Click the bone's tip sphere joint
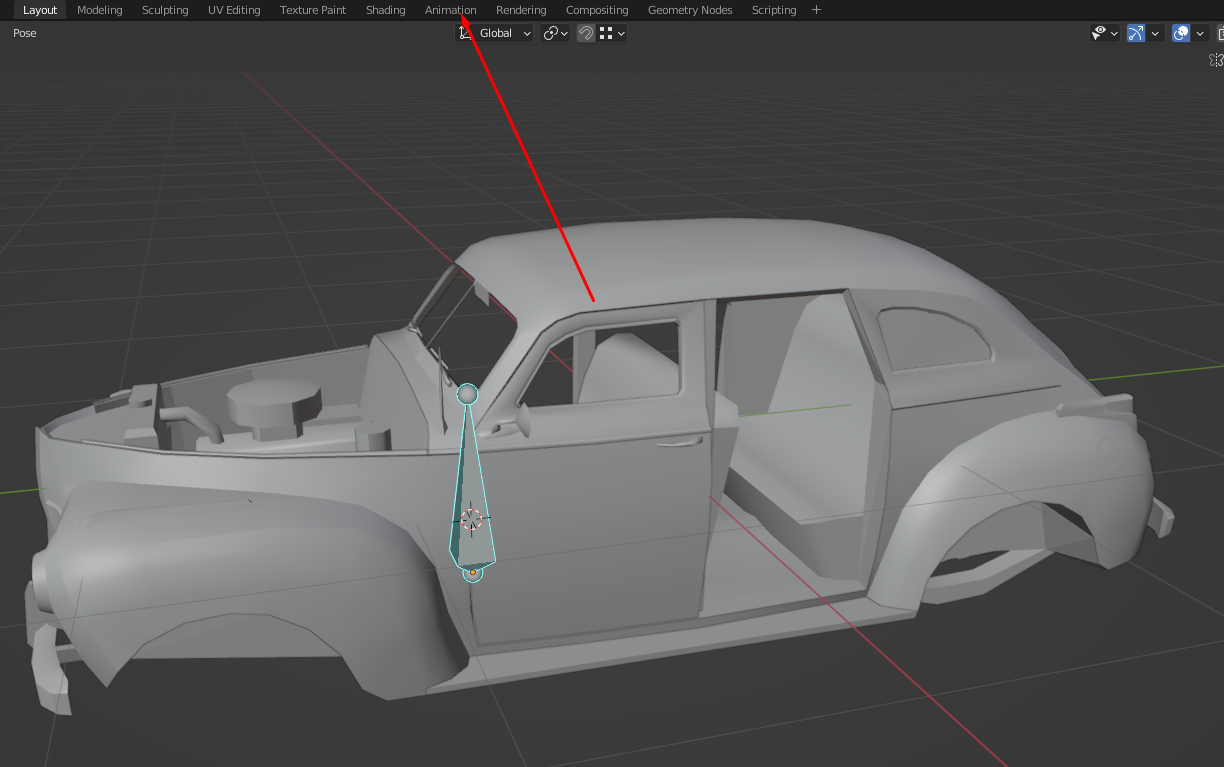1224x767 pixels. [467, 394]
